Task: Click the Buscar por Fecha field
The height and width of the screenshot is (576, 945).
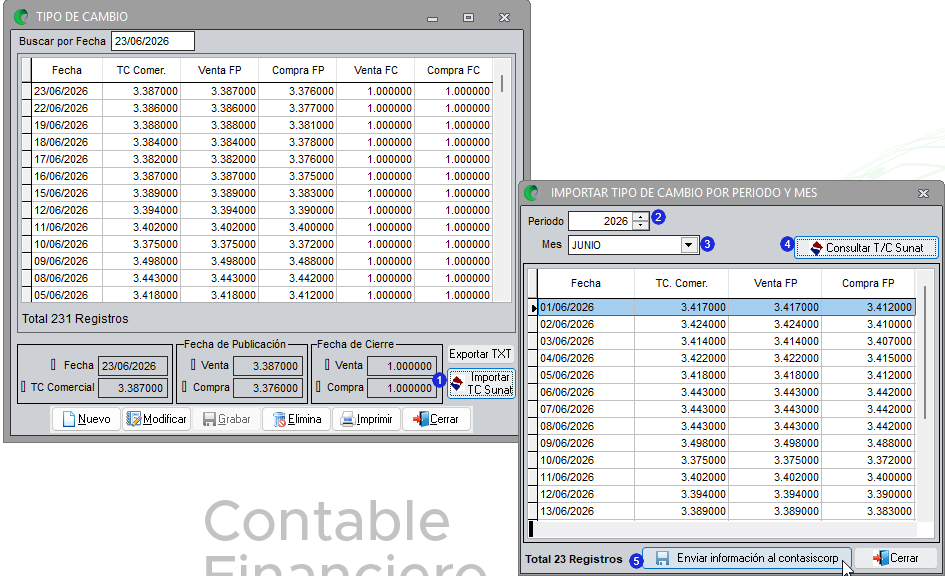Action: (x=153, y=41)
